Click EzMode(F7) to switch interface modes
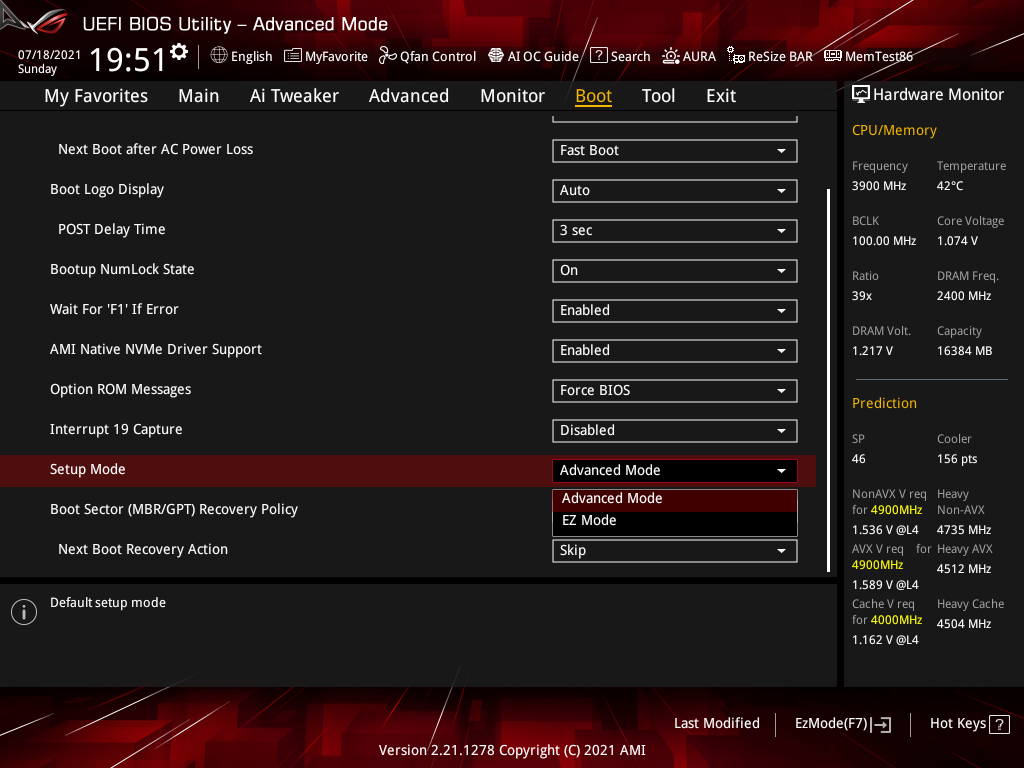The image size is (1024, 768). click(842, 723)
